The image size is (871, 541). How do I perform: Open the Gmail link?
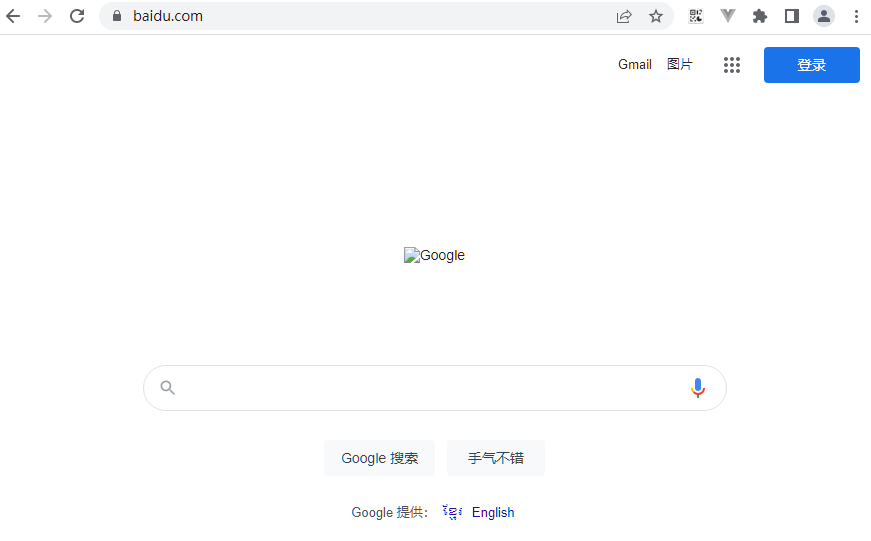coord(635,64)
